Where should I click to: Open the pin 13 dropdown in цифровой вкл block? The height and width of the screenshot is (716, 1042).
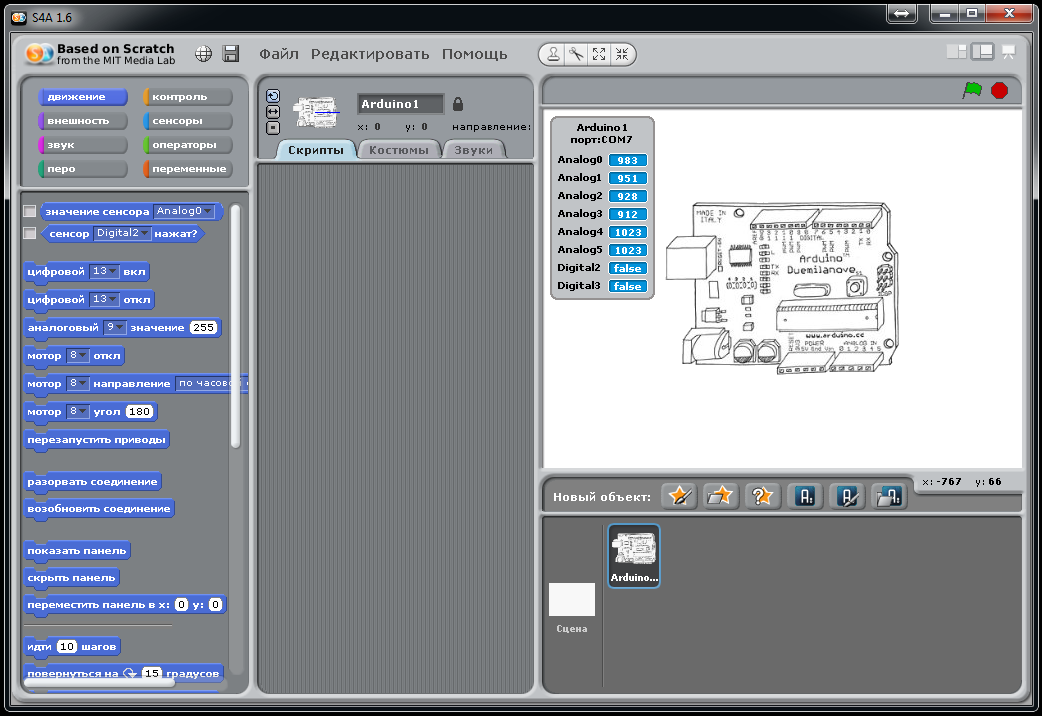pyautogui.click(x=113, y=271)
